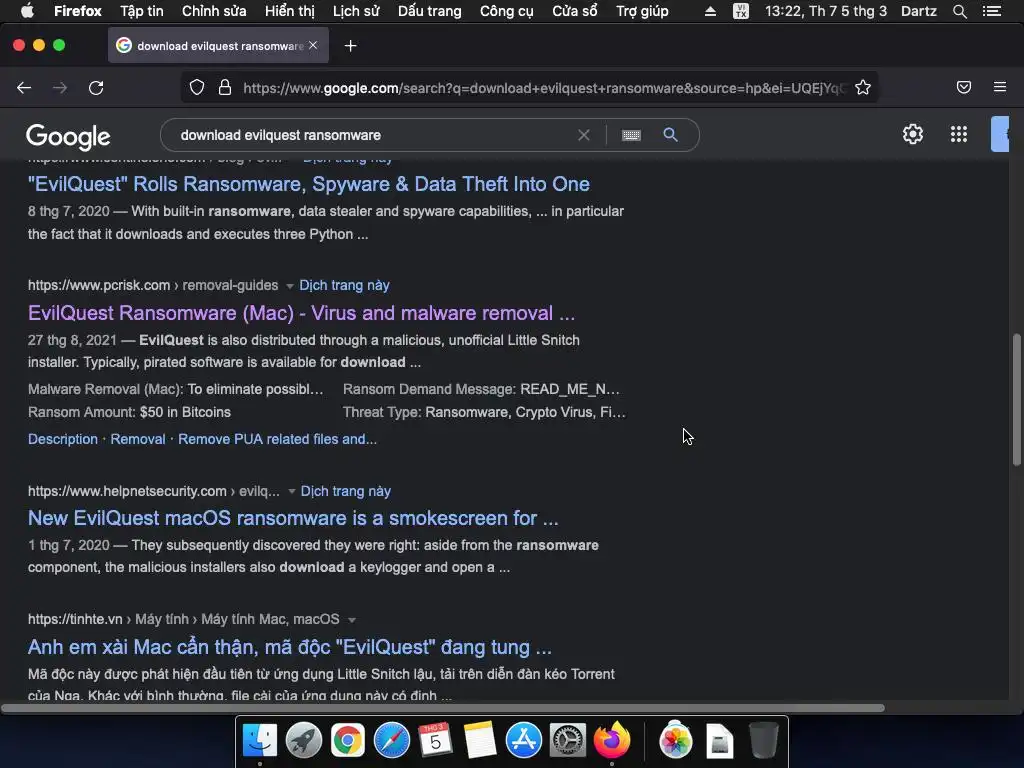The width and height of the screenshot is (1024, 768).
Task: Open the Cửa sổ menu
Action: point(575,11)
